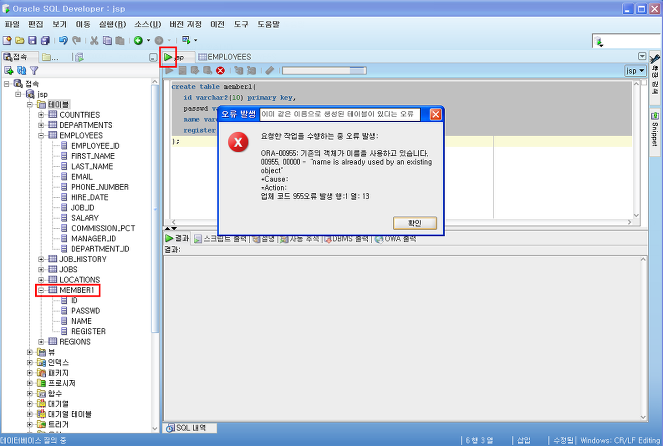Image resolution: width=663 pixels, height=446 pixels.
Task: Open the 도움말 menu
Action: click(x=268, y=24)
